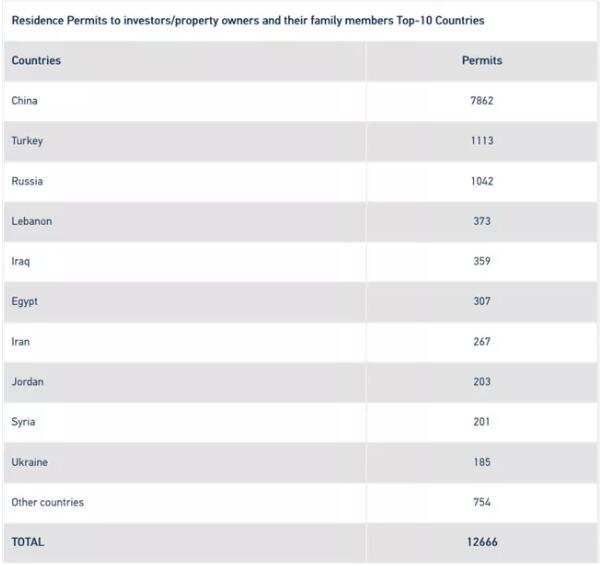
Task: Click China's permit value 7862
Action: point(482,101)
